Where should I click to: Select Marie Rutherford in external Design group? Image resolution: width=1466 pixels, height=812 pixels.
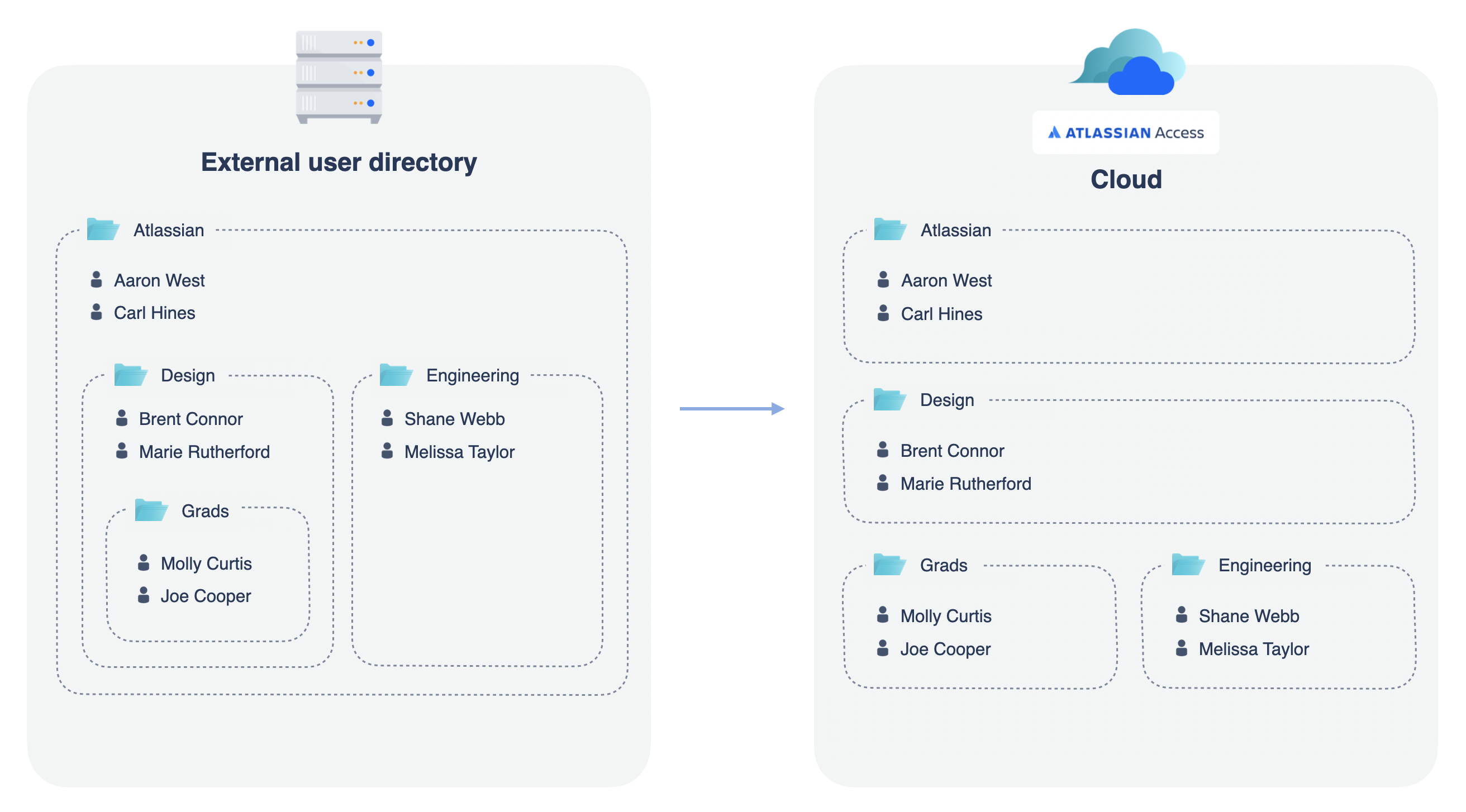204,452
